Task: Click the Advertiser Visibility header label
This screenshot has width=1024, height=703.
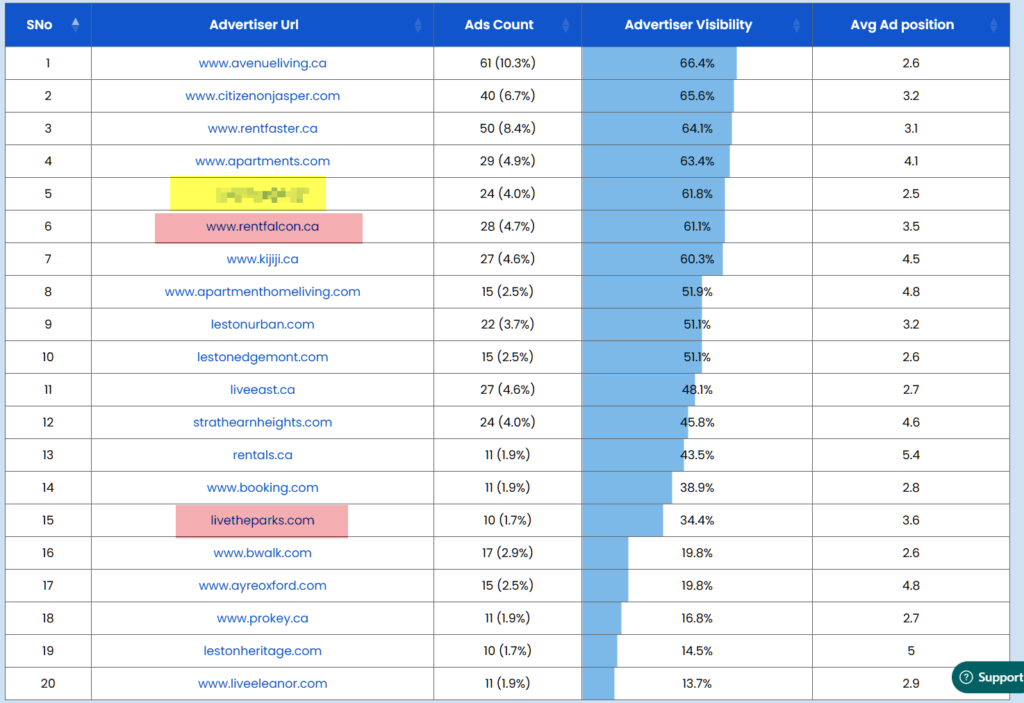Action: (x=688, y=25)
